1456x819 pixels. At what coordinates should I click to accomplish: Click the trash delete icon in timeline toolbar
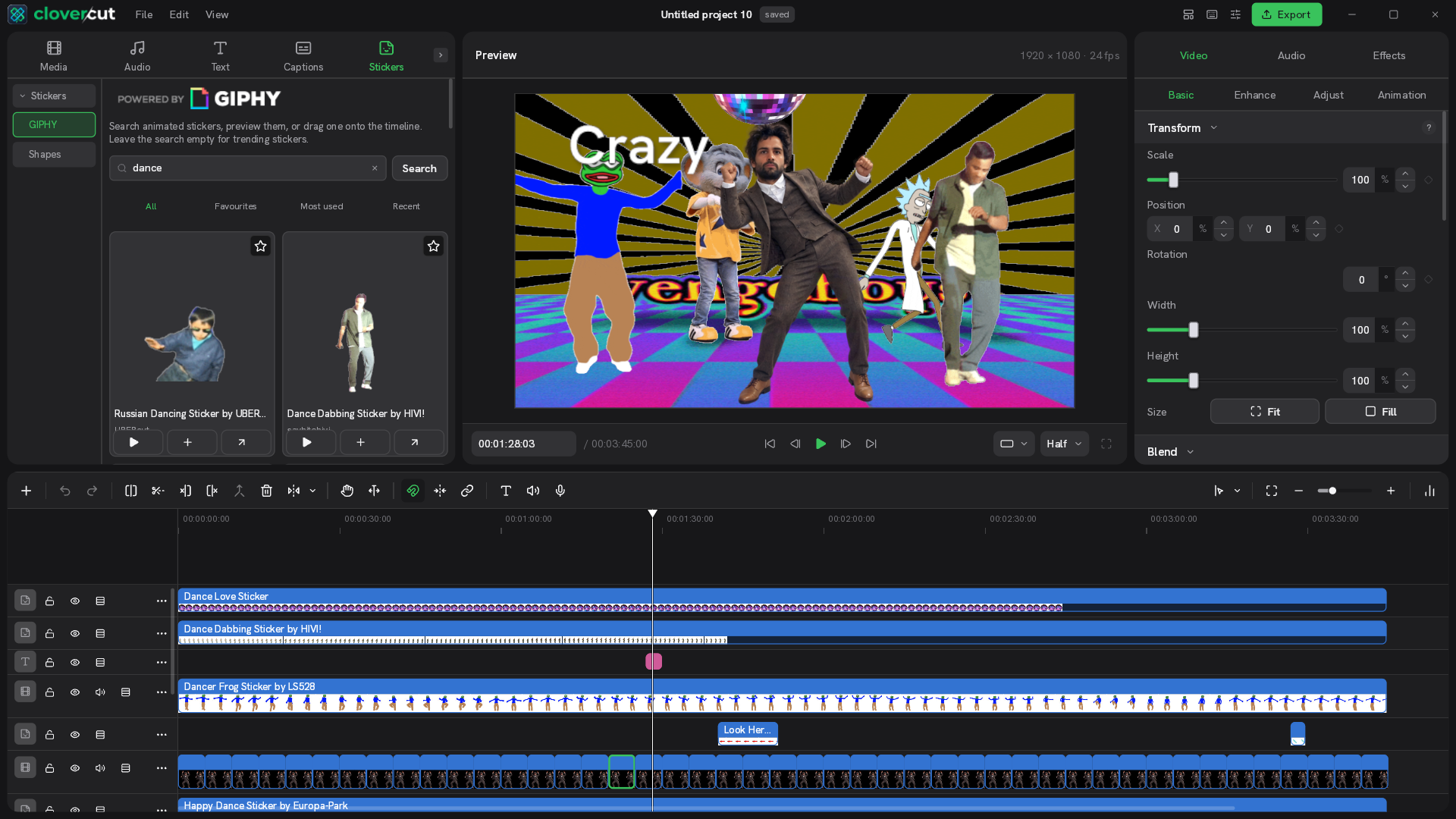(x=266, y=491)
